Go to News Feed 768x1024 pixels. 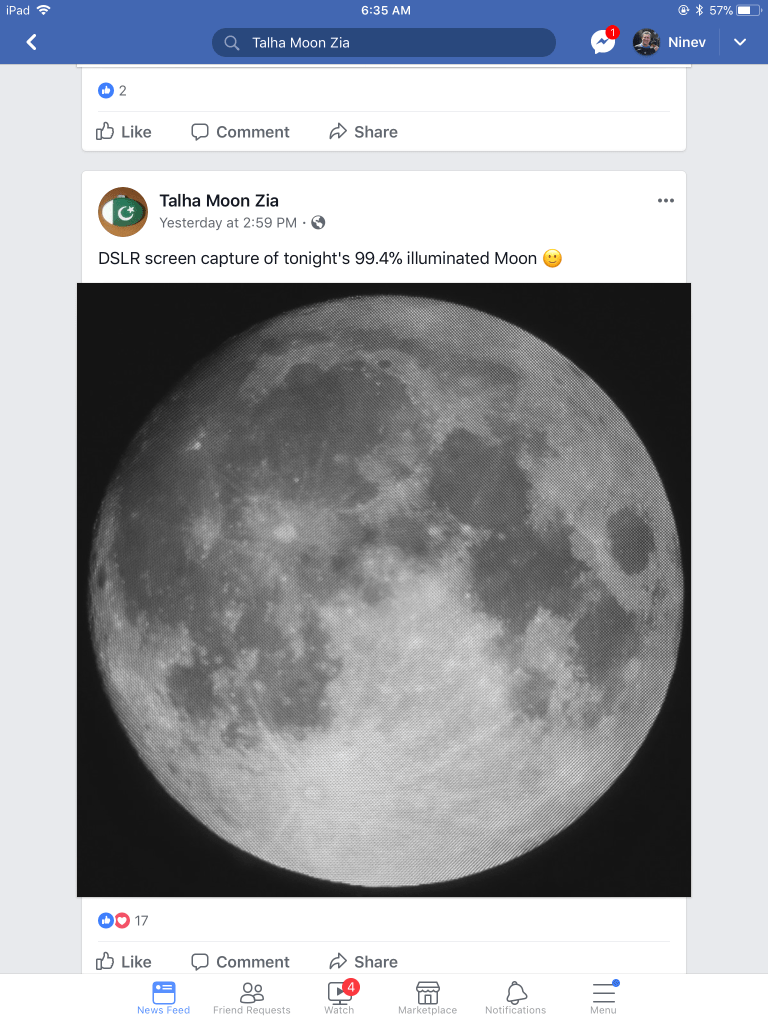coord(163,996)
